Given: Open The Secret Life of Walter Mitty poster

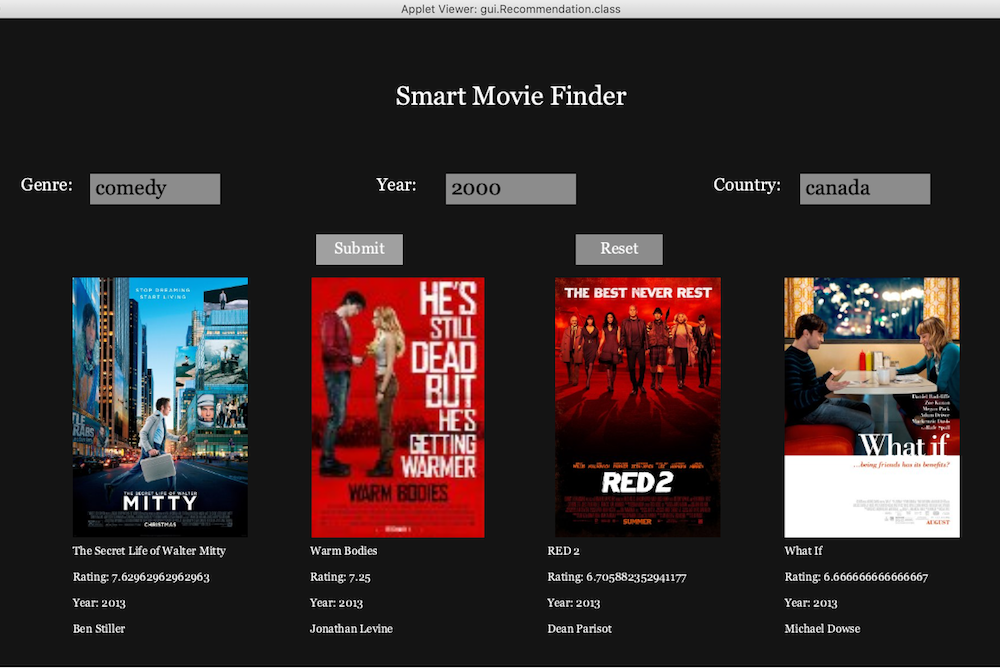Looking at the screenshot, I should 160,407.
